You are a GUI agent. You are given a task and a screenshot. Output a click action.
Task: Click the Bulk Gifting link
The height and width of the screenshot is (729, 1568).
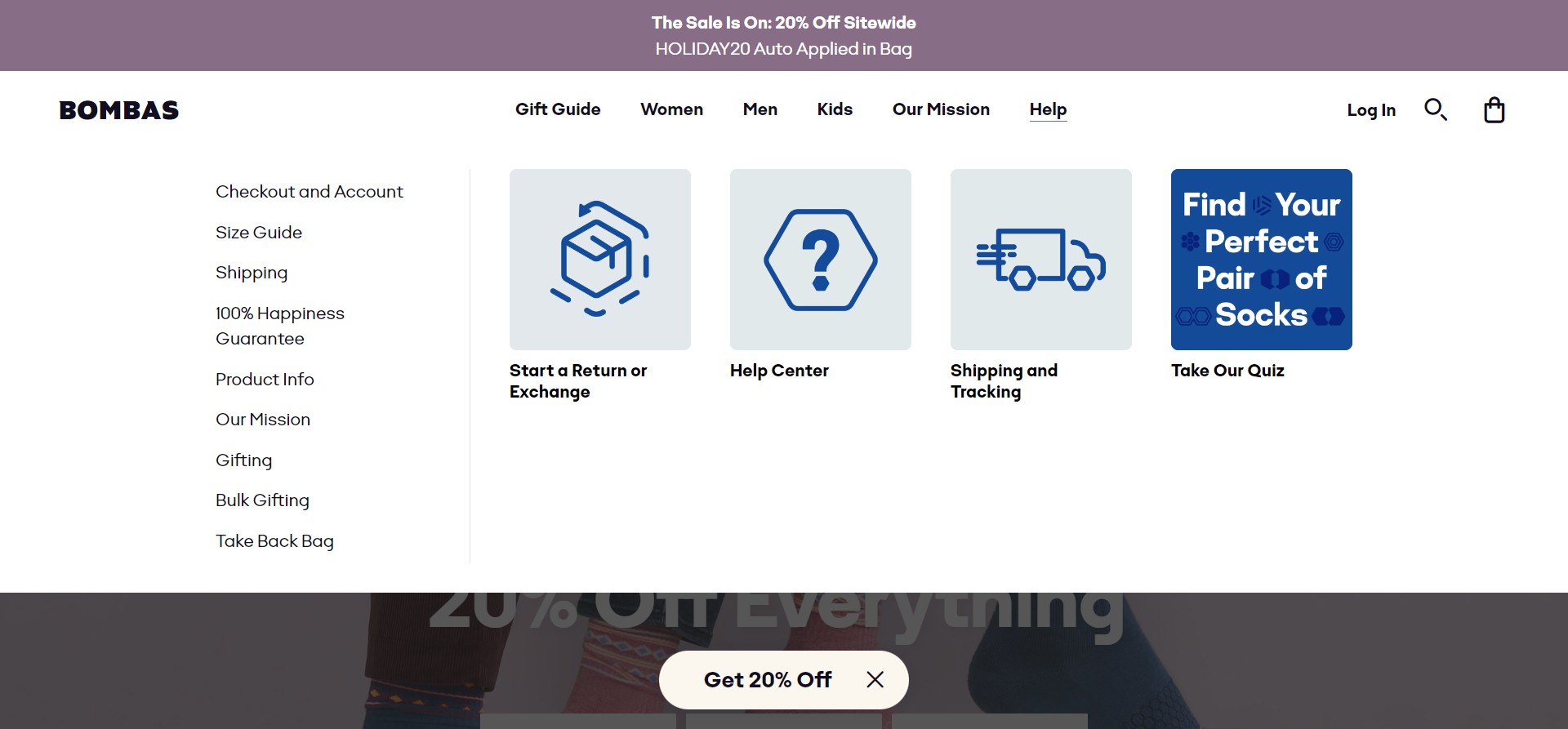coord(262,500)
